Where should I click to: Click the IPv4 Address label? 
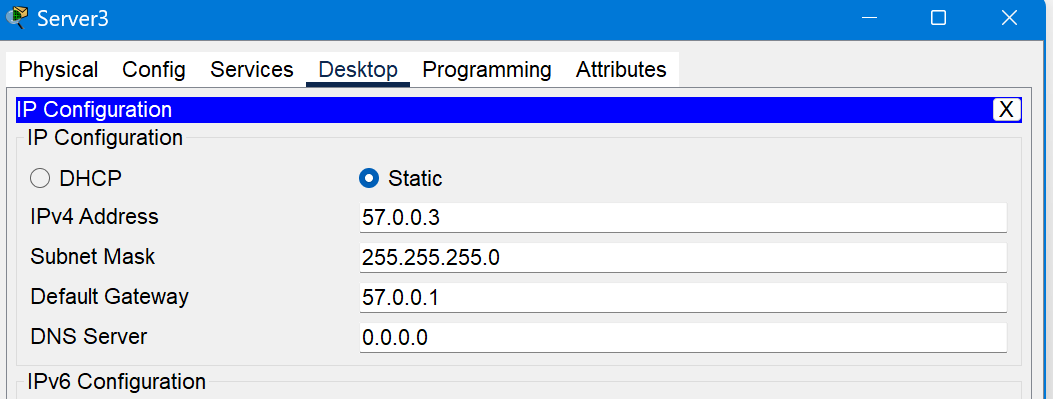point(95,217)
